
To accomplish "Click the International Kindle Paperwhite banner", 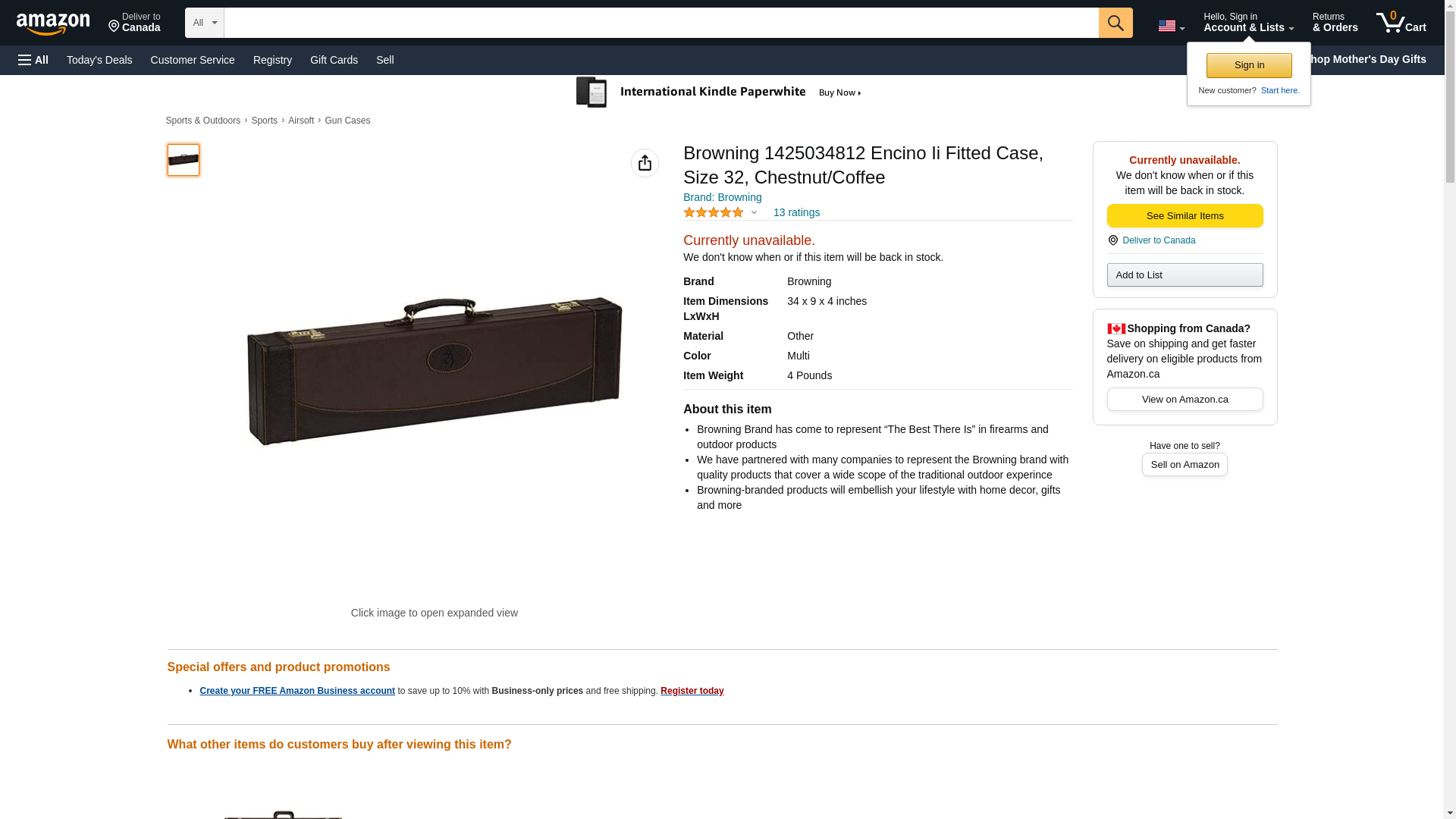I will (x=719, y=93).
